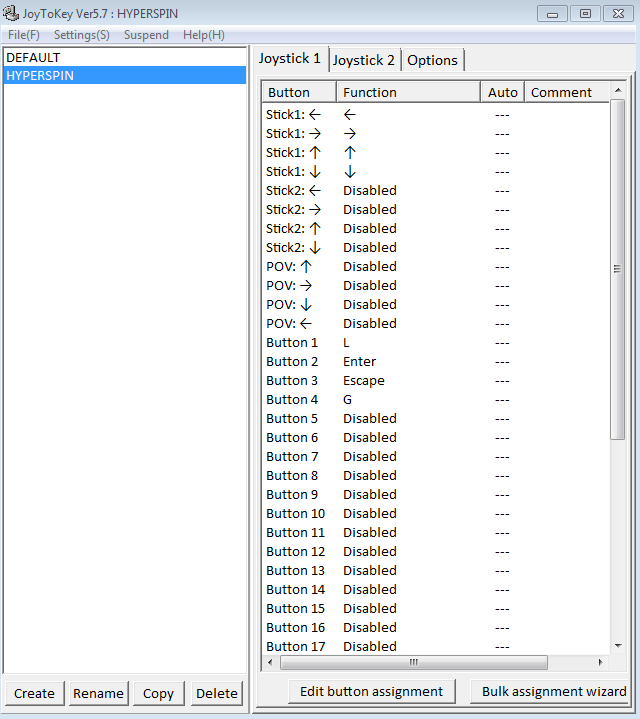Click Edit button assignment

point(371,691)
